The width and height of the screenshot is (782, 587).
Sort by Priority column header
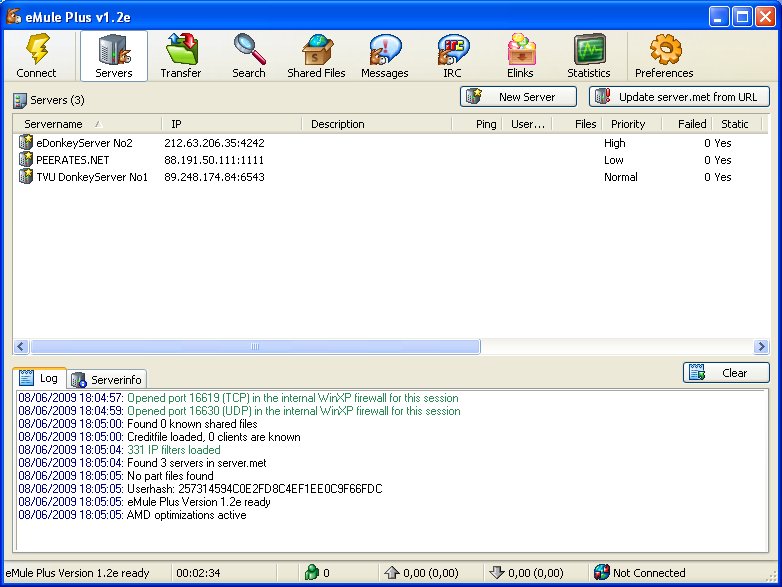pyautogui.click(x=632, y=124)
